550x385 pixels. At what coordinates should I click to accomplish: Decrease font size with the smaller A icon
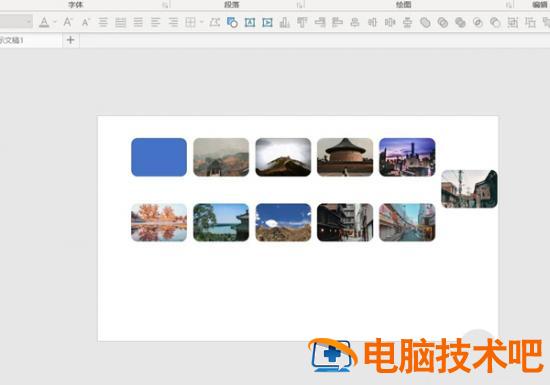(85, 23)
